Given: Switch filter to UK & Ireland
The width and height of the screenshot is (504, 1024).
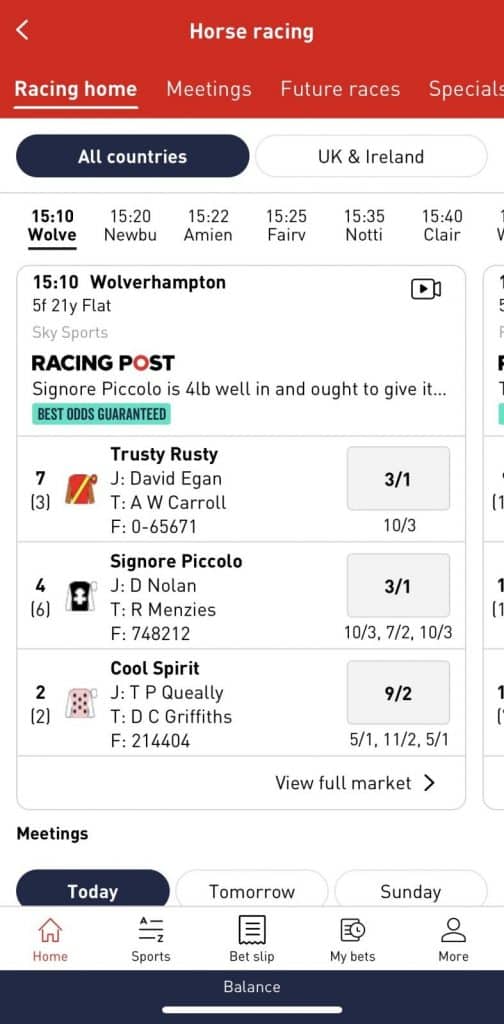Looking at the screenshot, I should [x=371, y=156].
